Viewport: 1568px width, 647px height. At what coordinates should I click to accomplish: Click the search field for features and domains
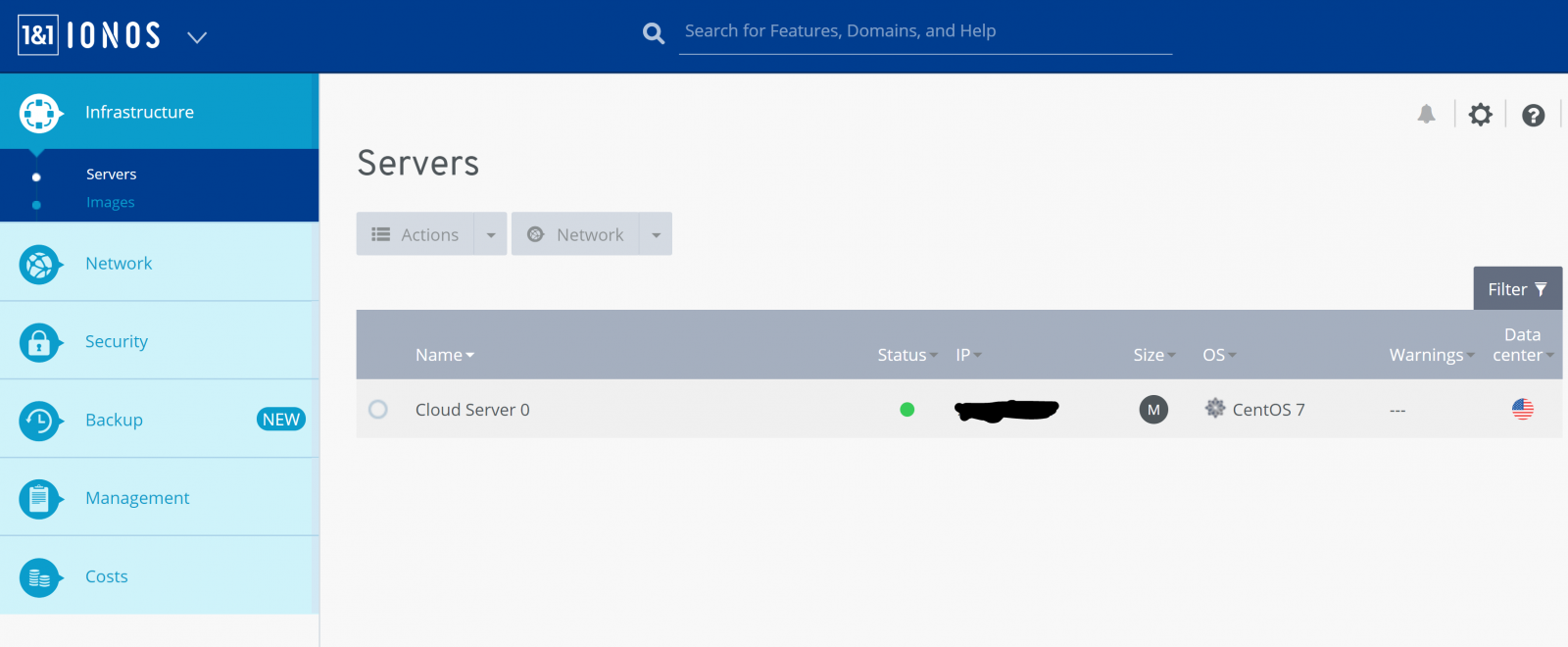(x=924, y=31)
